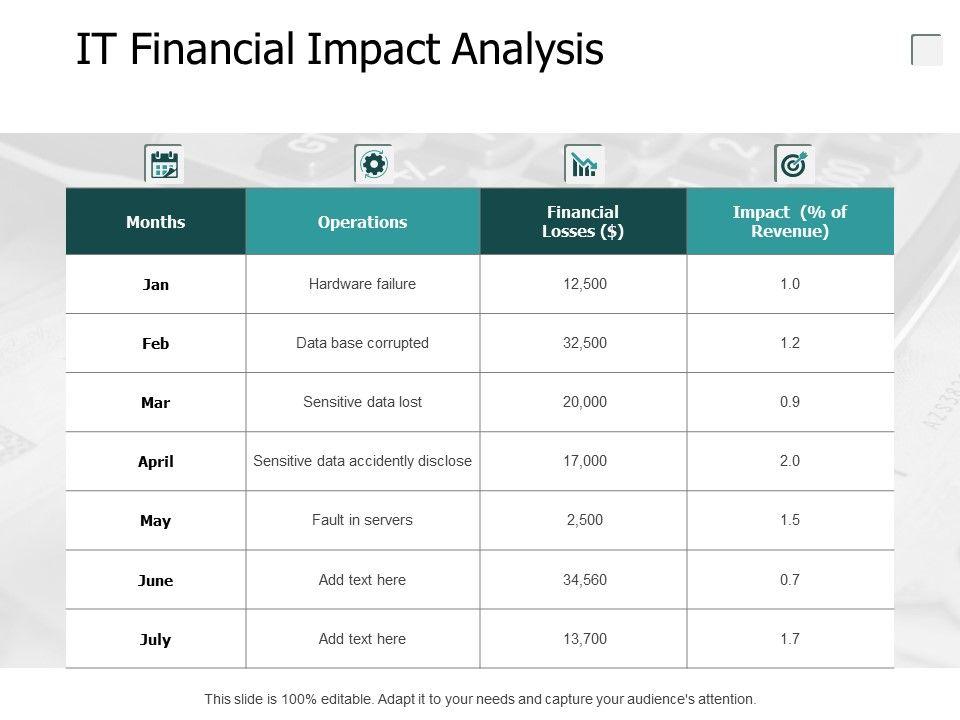The image size is (960, 720).
Task: Select the Months column header
Action: coord(156,222)
